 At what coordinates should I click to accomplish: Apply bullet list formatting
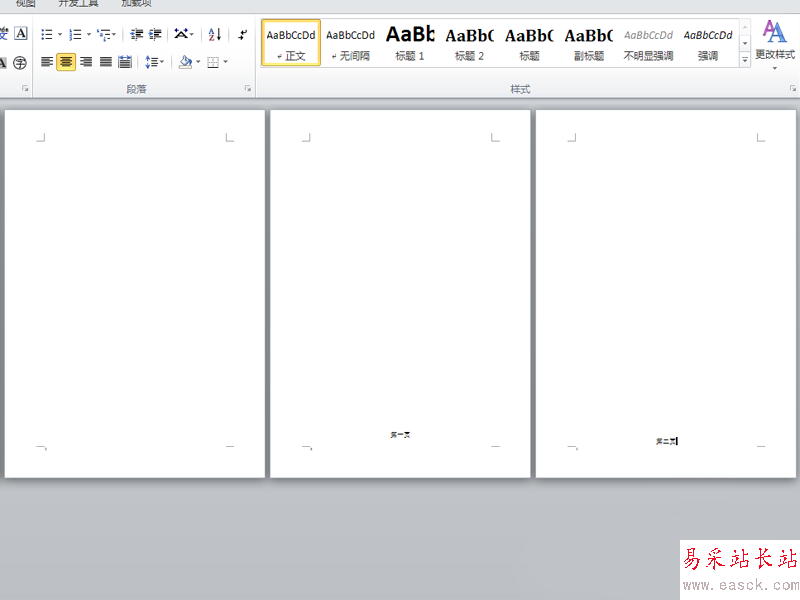click(x=46, y=35)
